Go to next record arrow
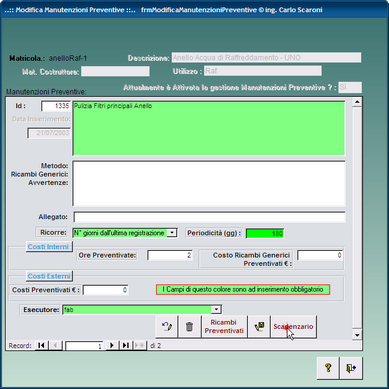Viewport: 389px width, 389px height. [x=112, y=345]
